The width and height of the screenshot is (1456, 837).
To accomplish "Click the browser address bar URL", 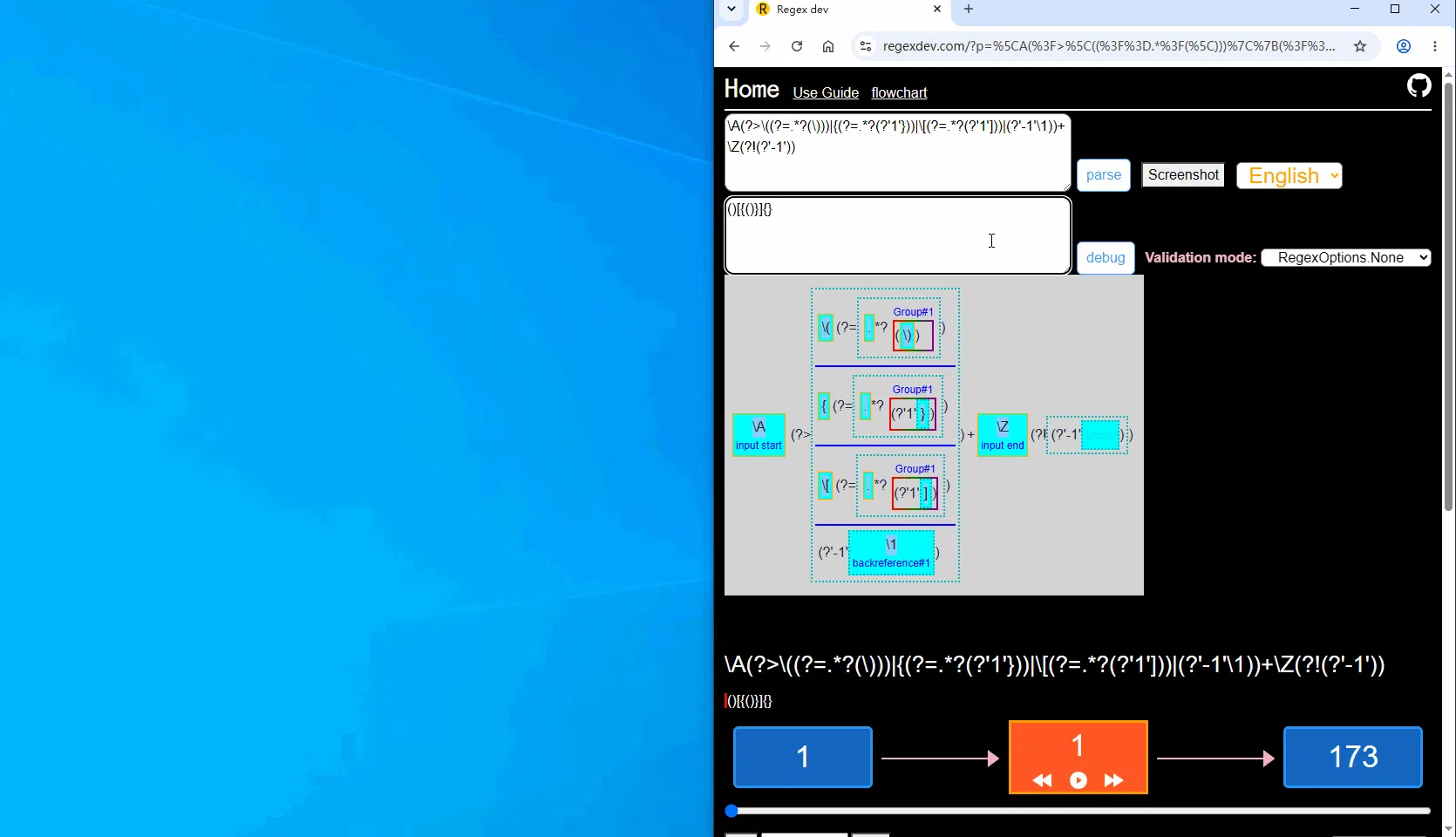I will (1109, 46).
